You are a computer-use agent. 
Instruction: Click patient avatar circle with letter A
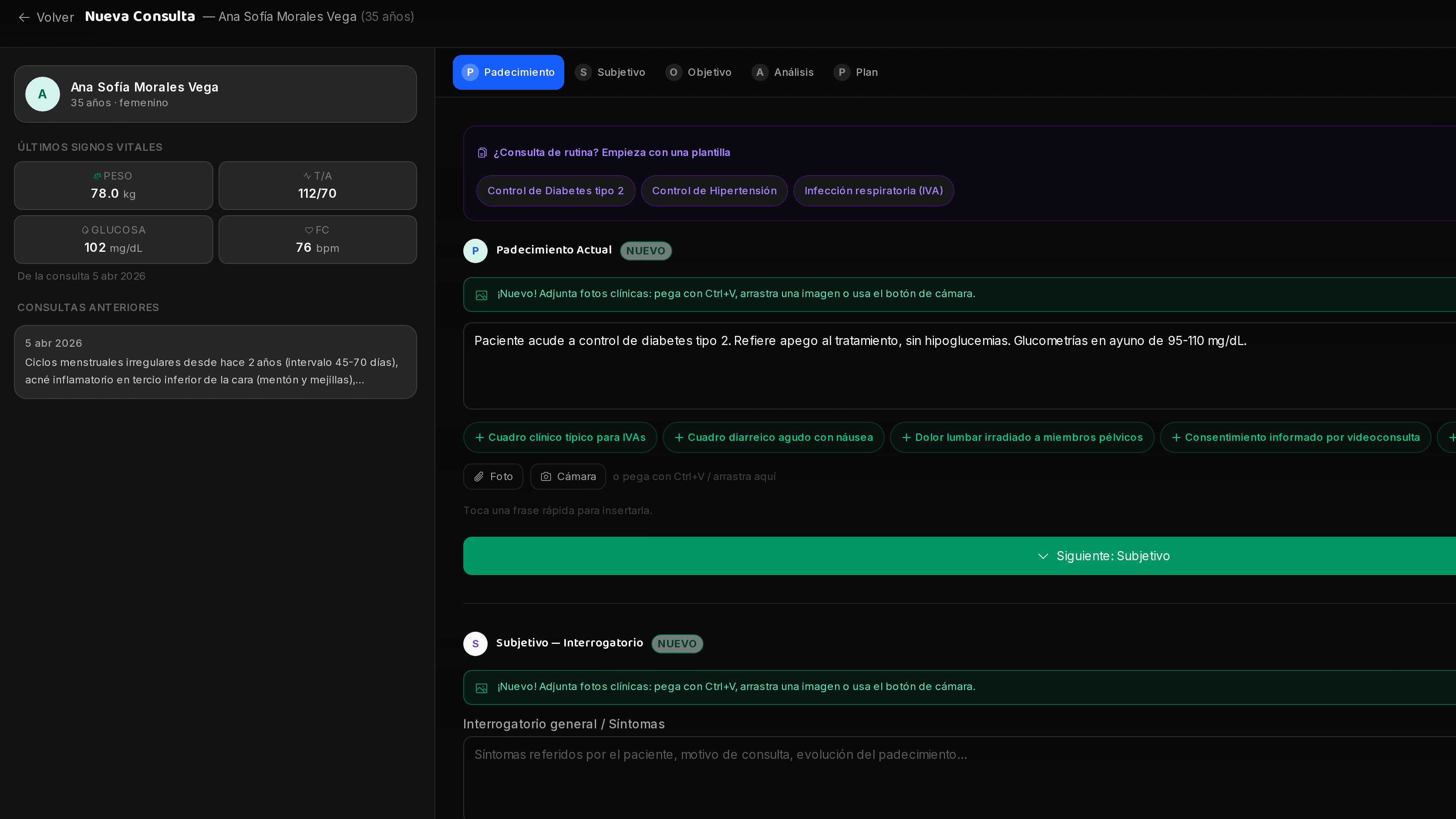point(42,94)
